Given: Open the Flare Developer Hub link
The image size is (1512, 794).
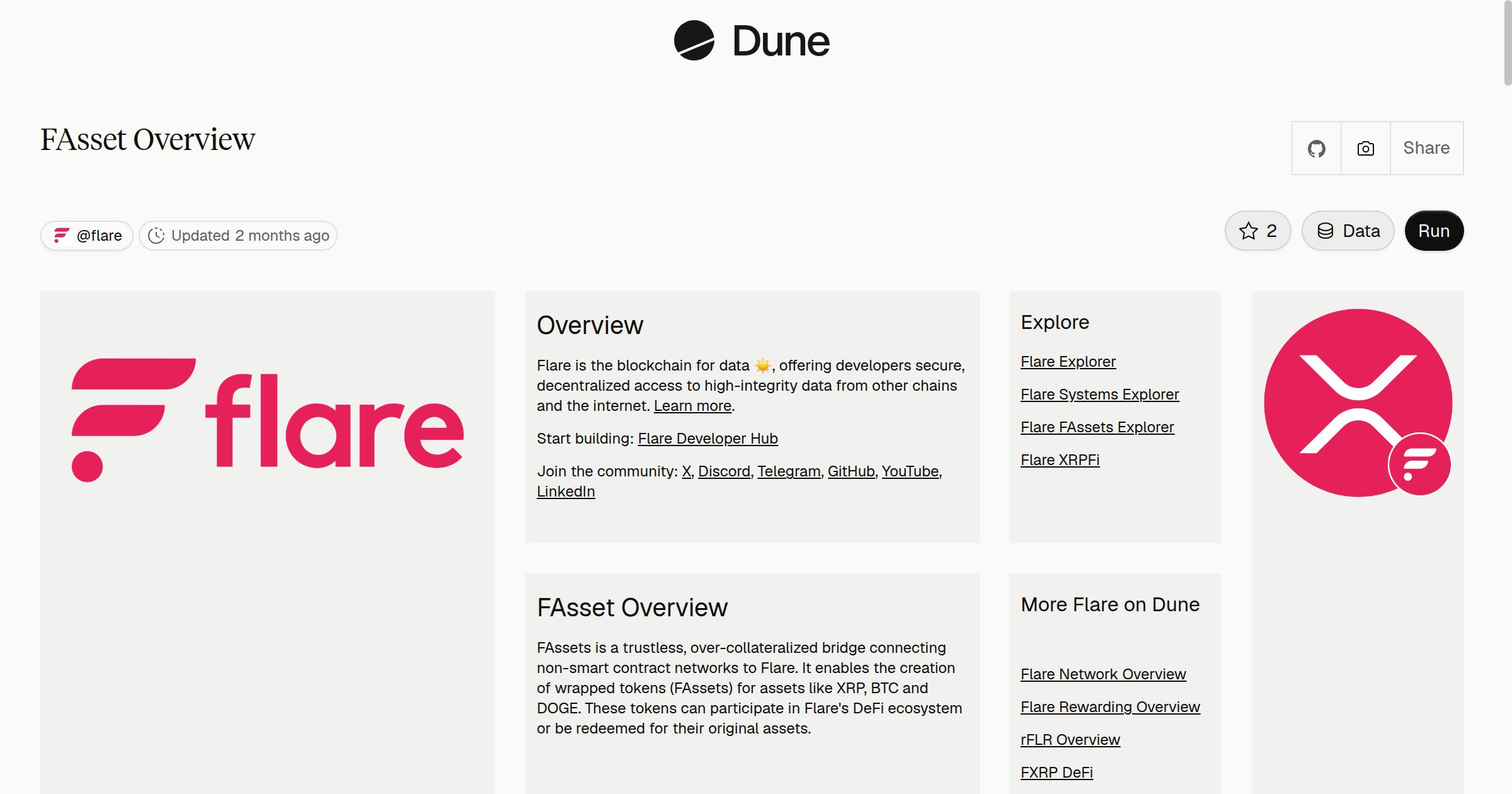Looking at the screenshot, I should coord(707,439).
